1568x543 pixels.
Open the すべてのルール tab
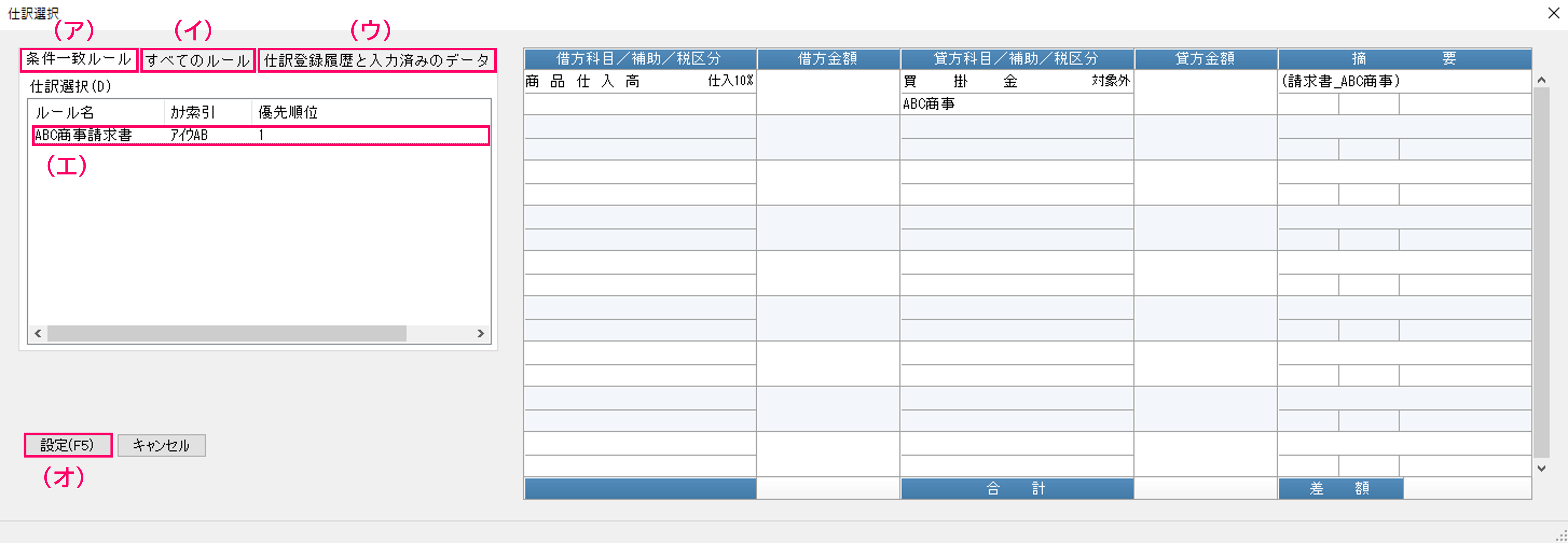(198, 60)
